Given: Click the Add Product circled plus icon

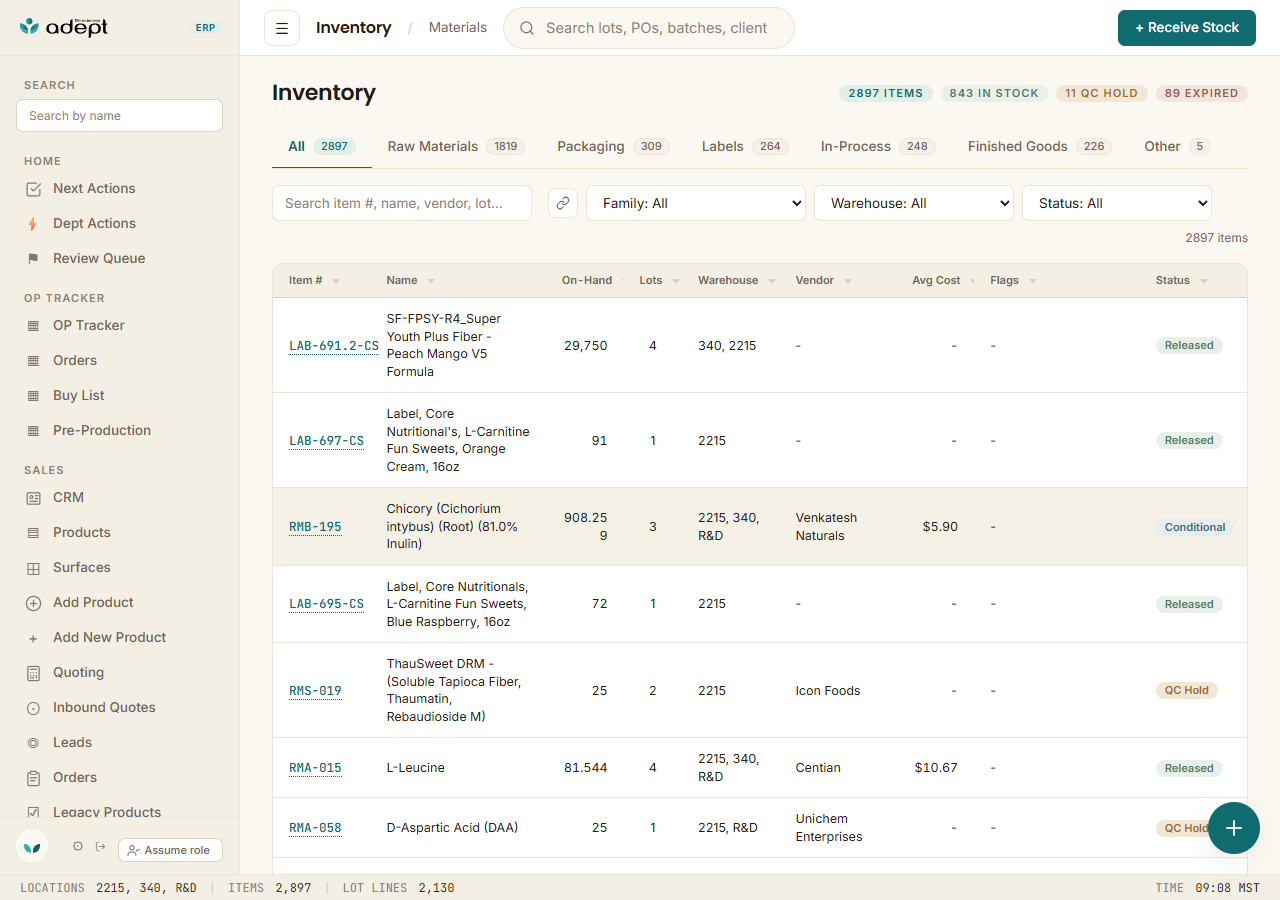Looking at the screenshot, I should click(x=34, y=603).
